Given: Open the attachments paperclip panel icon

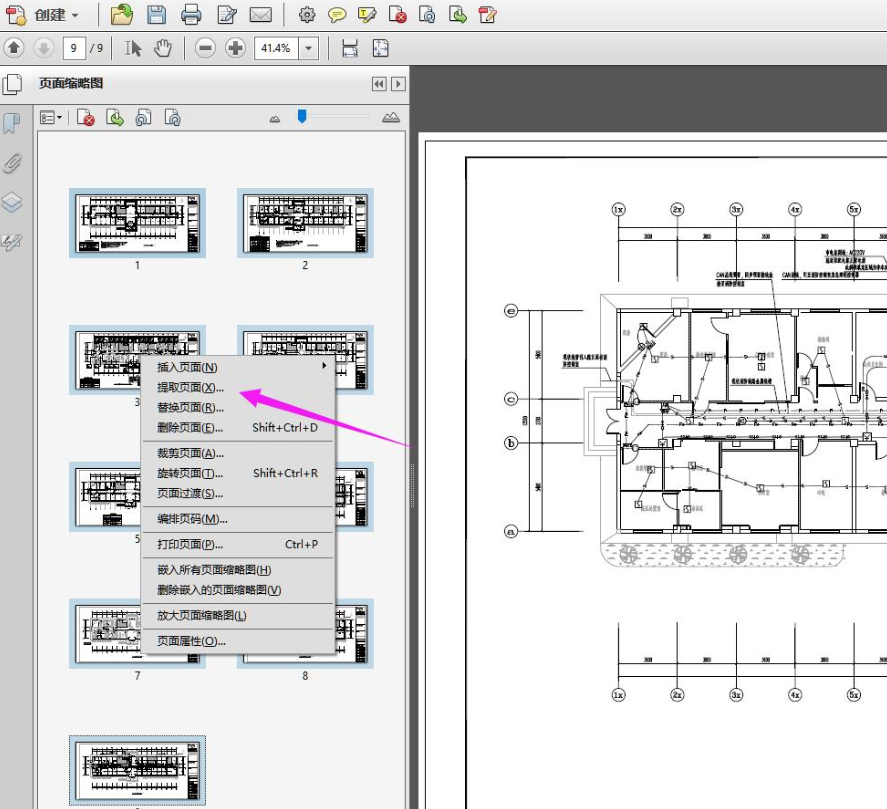Looking at the screenshot, I should 12,163.
